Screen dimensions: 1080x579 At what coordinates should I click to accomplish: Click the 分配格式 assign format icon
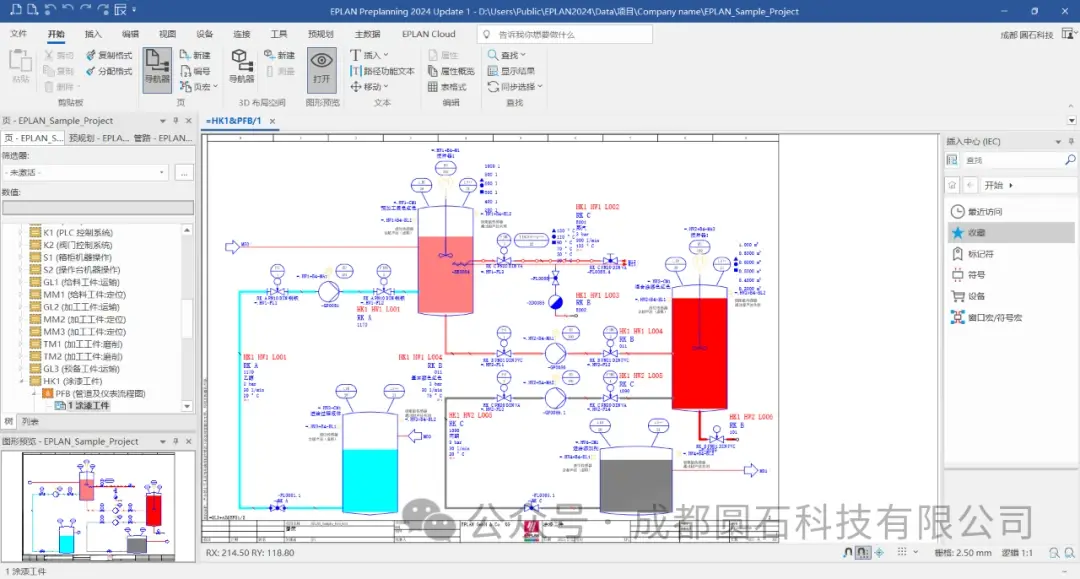pyautogui.click(x=91, y=71)
